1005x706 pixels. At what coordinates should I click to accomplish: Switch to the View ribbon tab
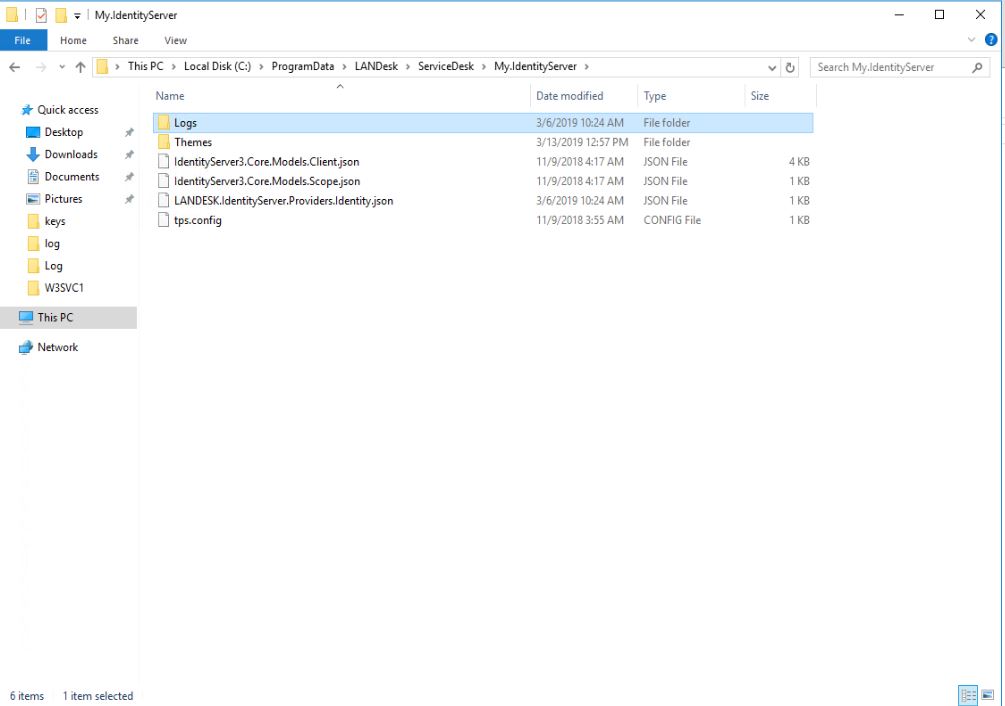(x=175, y=40)
